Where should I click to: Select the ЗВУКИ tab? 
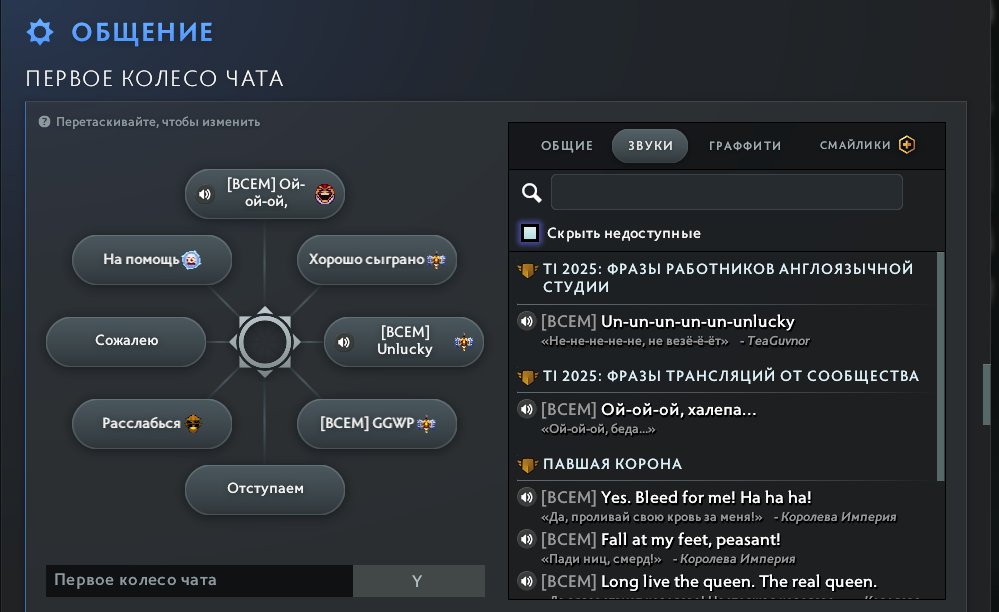pos(650,146)
